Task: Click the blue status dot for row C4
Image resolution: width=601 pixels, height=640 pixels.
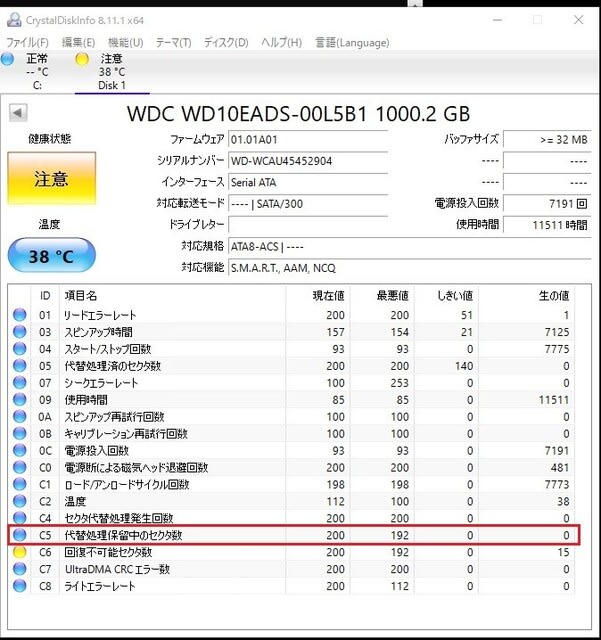Action: 20,518
